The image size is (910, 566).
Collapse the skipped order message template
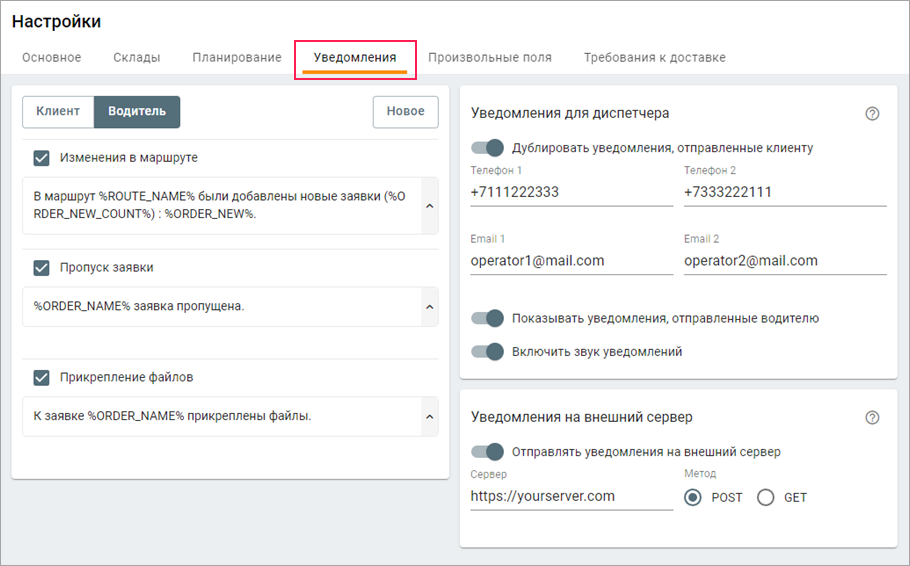[429, 307]
